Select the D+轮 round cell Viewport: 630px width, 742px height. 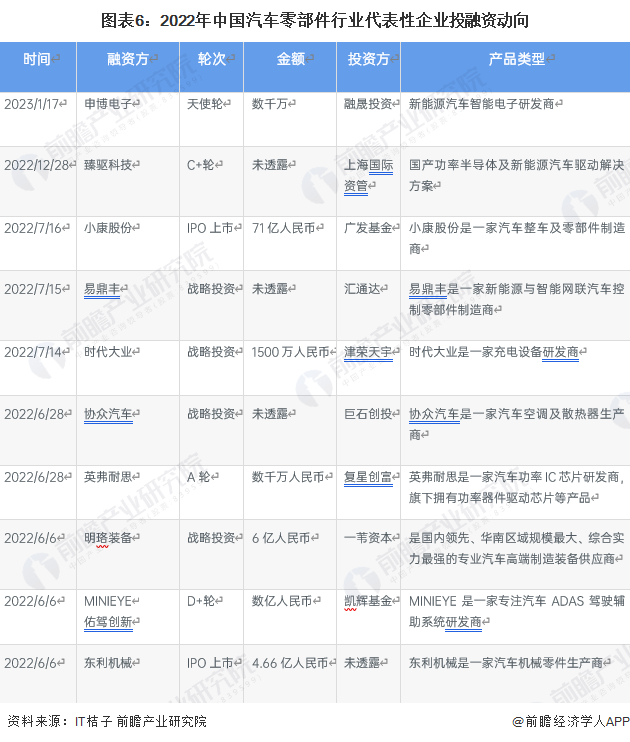tap(201, 601)
